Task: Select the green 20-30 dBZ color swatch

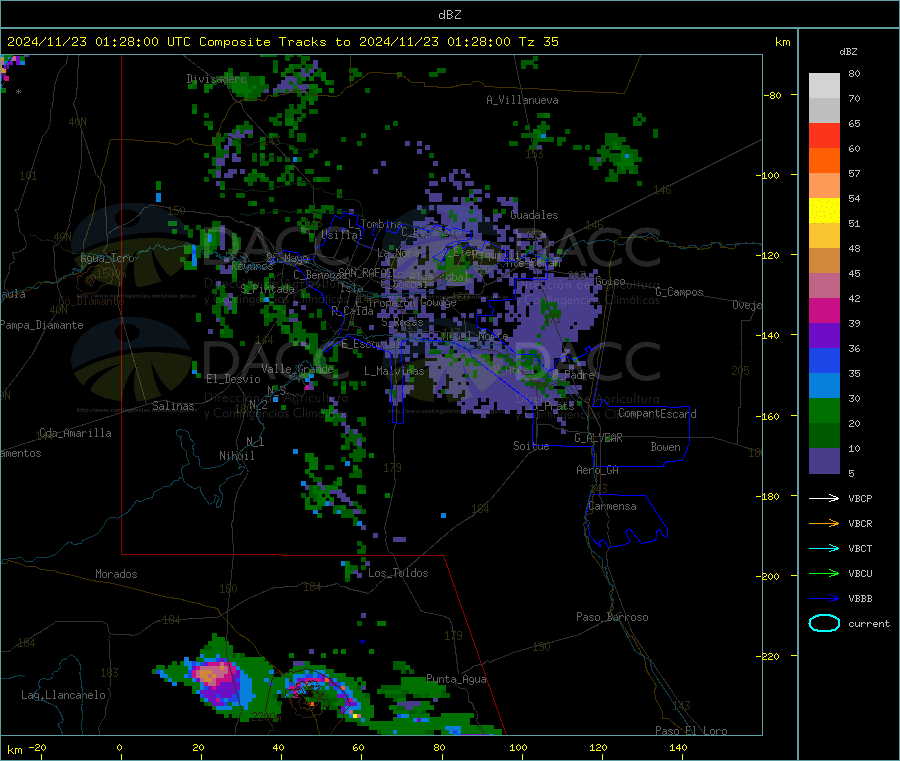Action: [824, 411]
